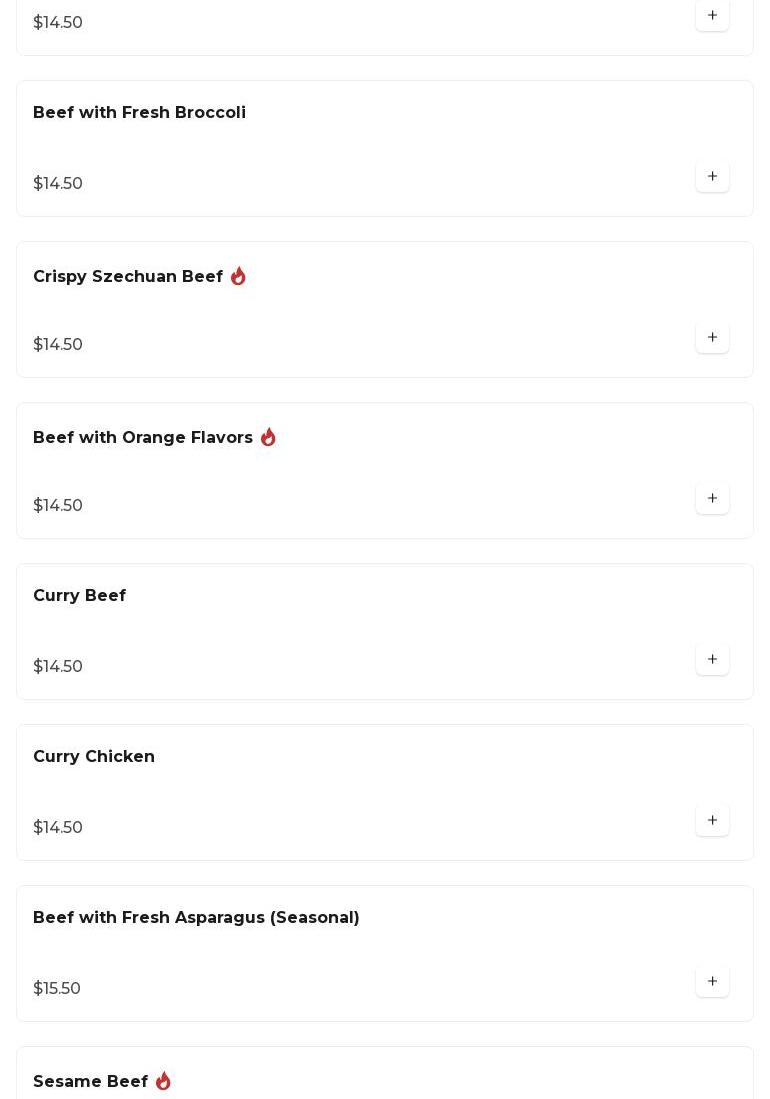This screenshot has width=770, height=1099.
Task: Click the $14.50 price under Curry Chicken
Action: pyautogui.click(x=58, y=828)
